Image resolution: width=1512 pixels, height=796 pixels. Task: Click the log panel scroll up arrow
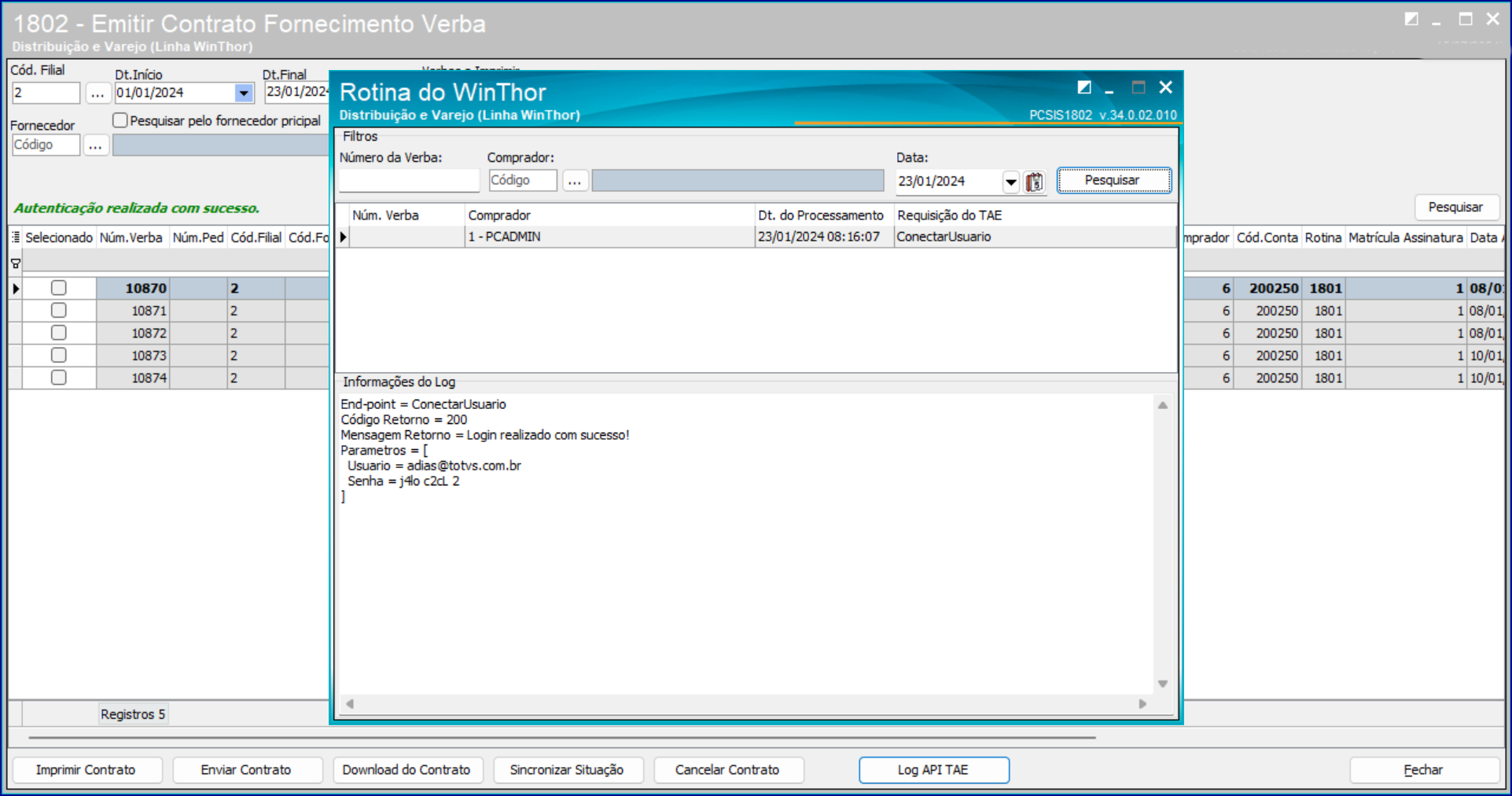tap(1163, 405)
